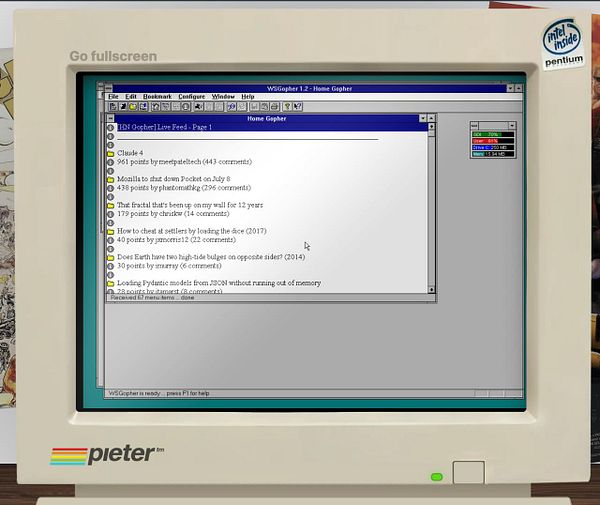This screenshot has width=600, height=505.
Task: Open That fractal that's been up on my wall
Action: (x=190, y=205)
